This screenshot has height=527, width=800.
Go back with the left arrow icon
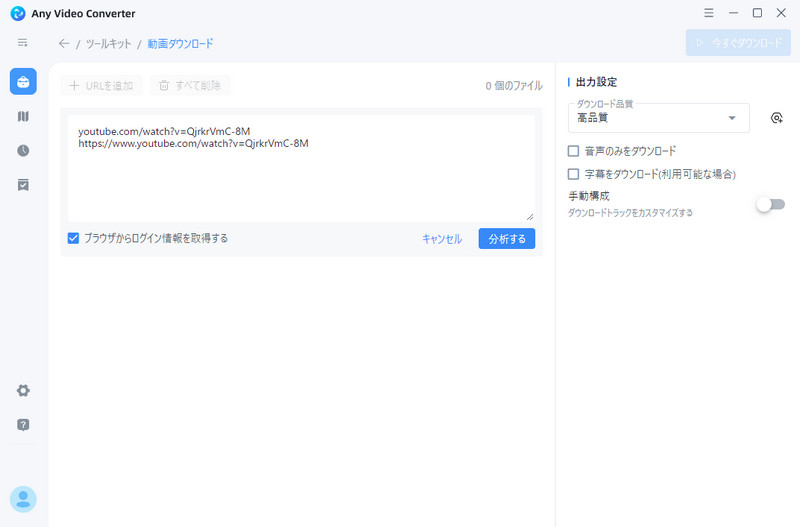coord(64,44)
